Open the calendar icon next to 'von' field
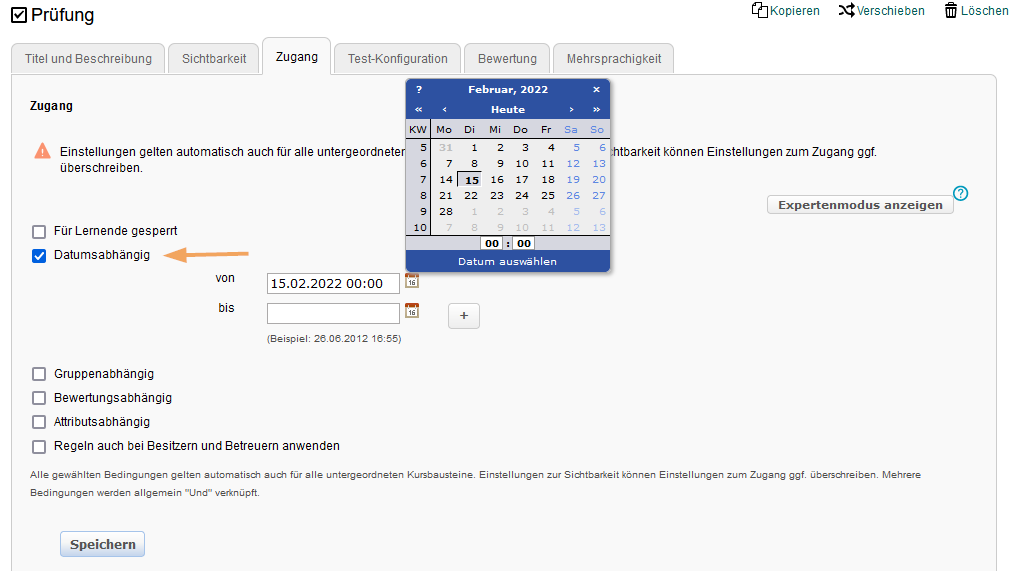1030x571 pixels. 412,281
